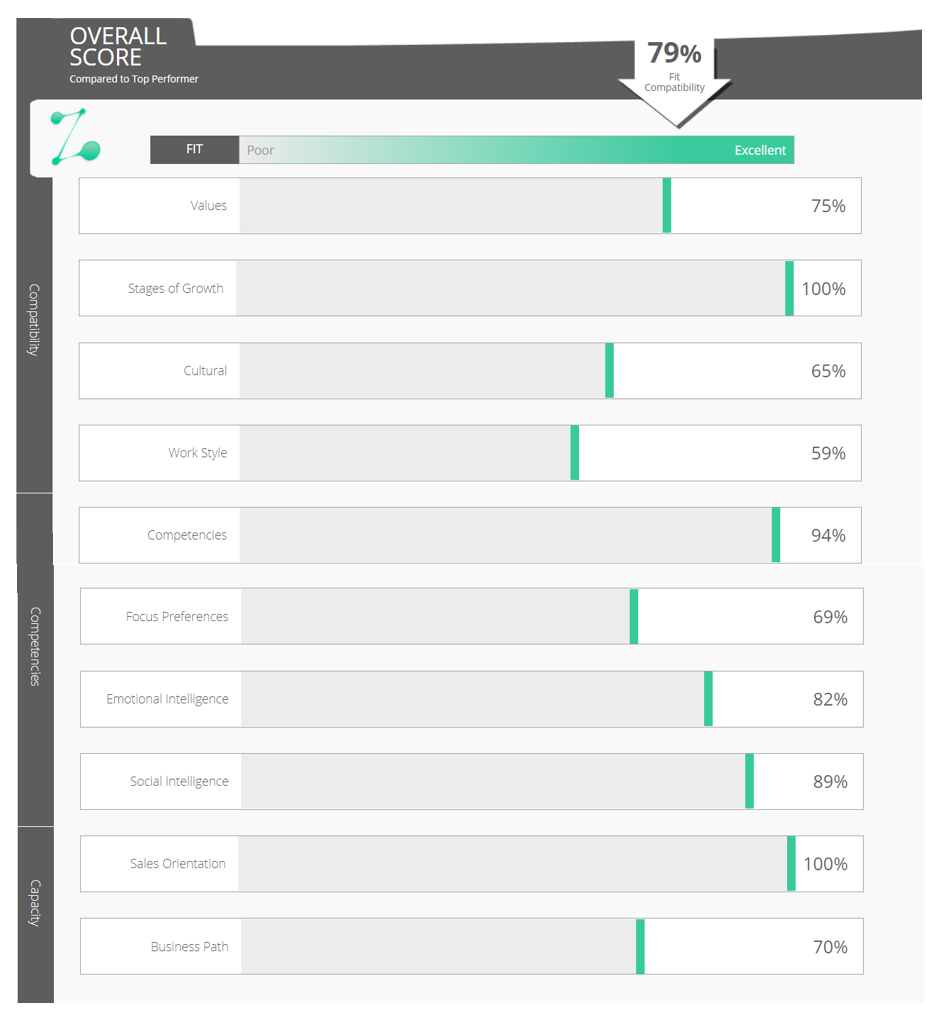Click the Stages of Growth row label
Image resolution: width=935 pixels, height=1021 pixels.
coord(176,289)
